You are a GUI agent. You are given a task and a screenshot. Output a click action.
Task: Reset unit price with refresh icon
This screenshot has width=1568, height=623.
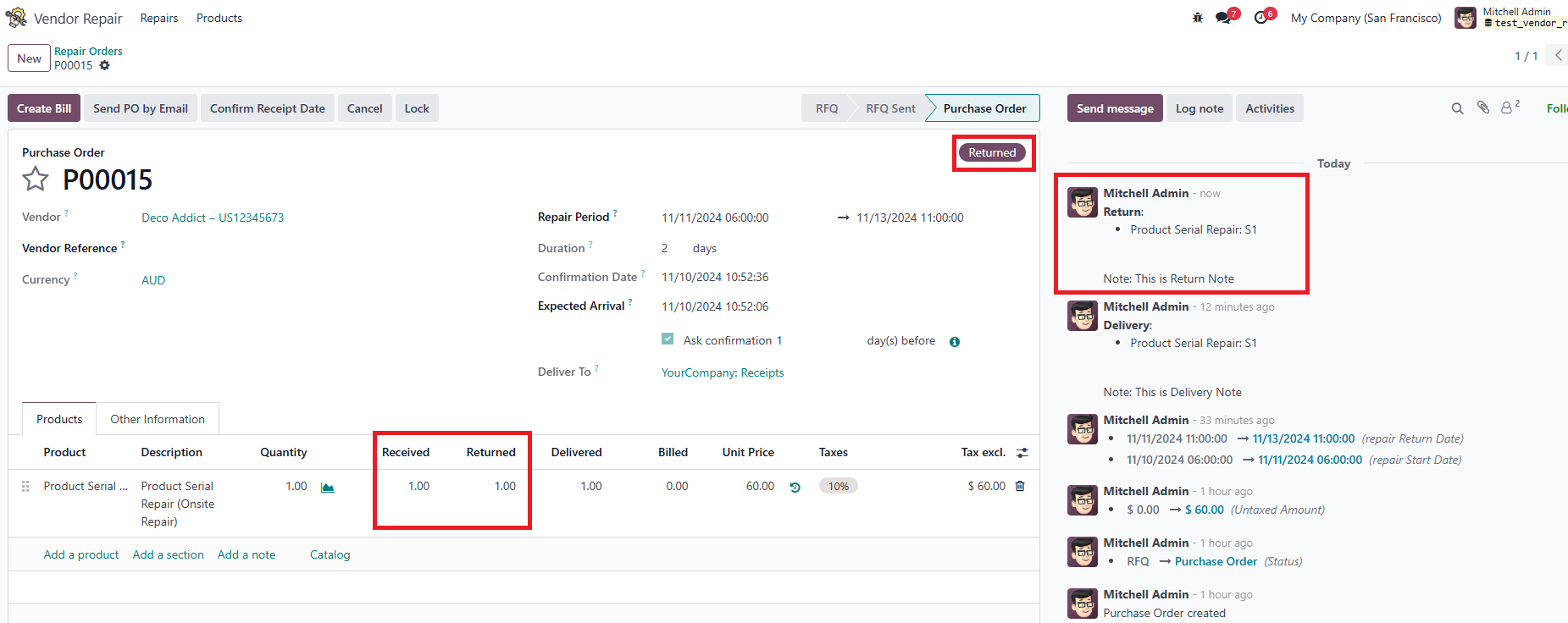click(x=795, y=487)
